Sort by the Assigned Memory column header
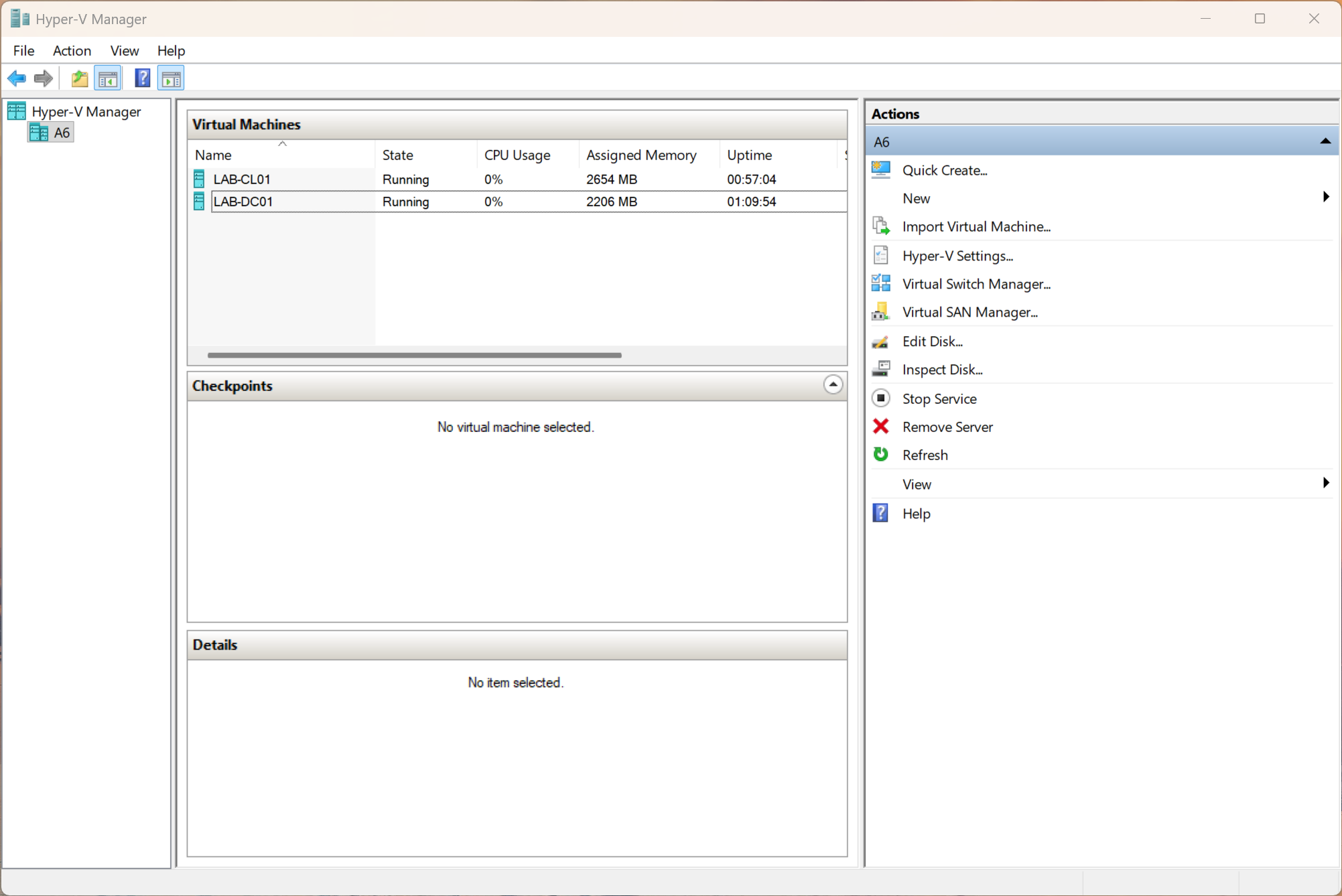The width and height of the screenshot is (1342, 896). point(649,155)
